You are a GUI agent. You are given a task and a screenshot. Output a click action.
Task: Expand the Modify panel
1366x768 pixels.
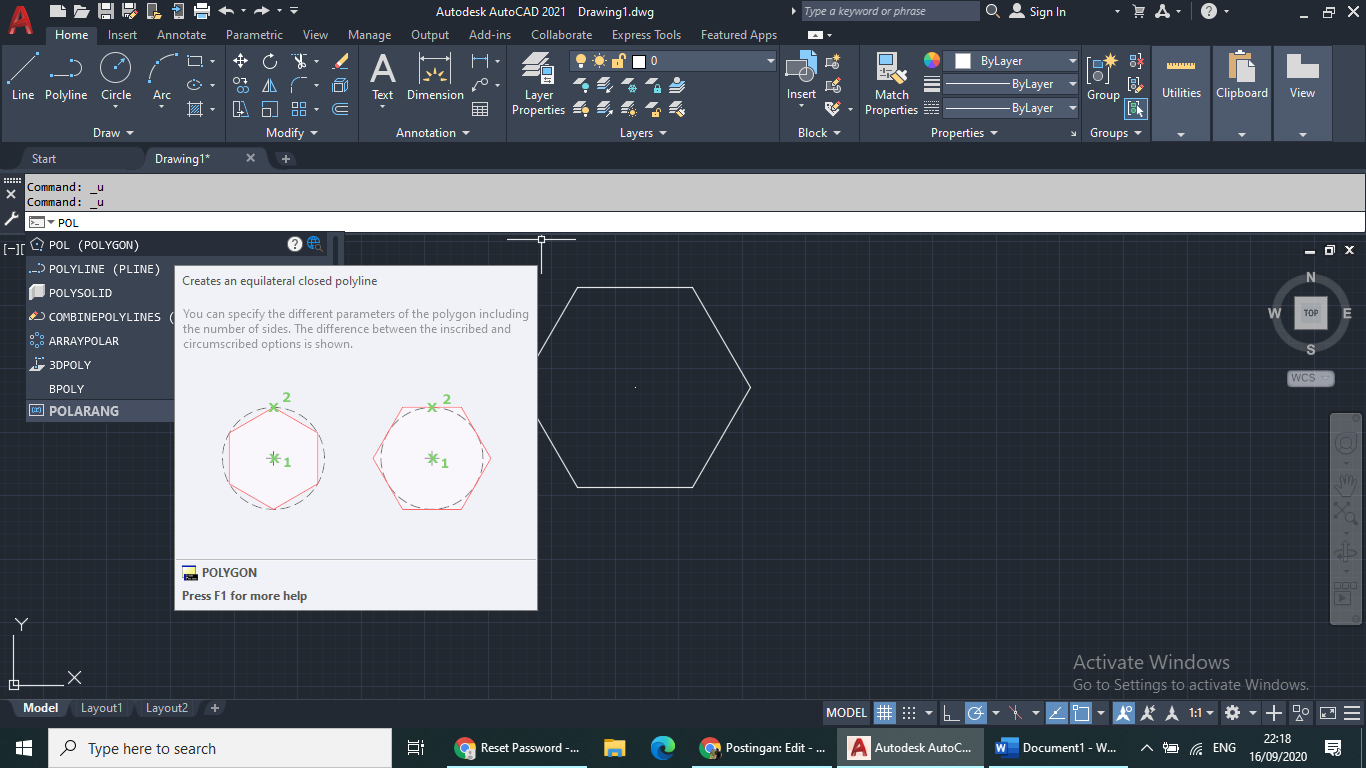click(x=292, y=133)
